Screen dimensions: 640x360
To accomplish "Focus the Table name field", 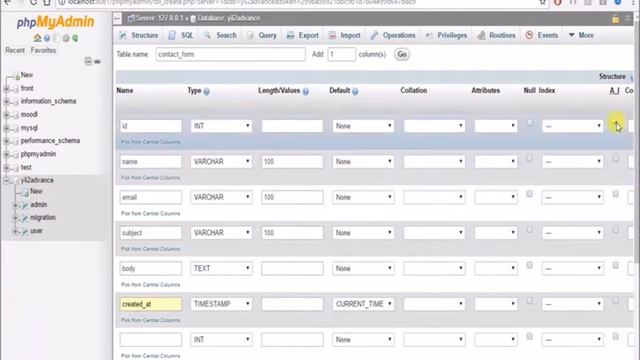I will coord(230,54).
